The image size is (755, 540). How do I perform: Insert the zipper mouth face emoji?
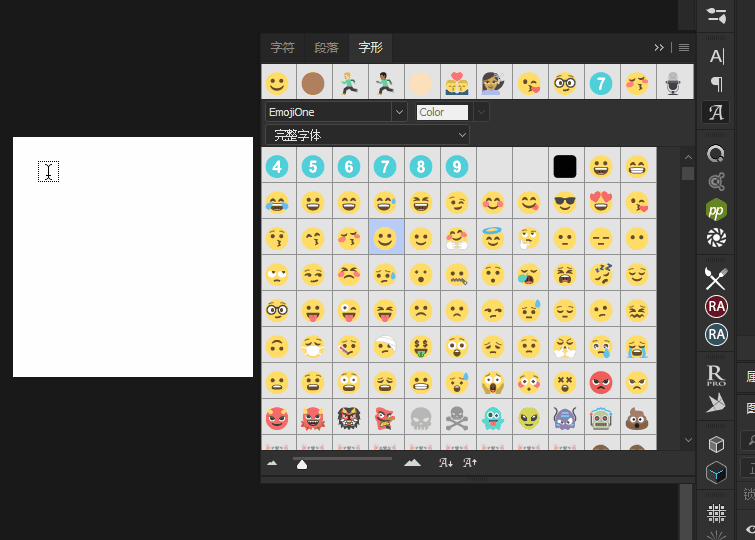[x=457, y=274]
